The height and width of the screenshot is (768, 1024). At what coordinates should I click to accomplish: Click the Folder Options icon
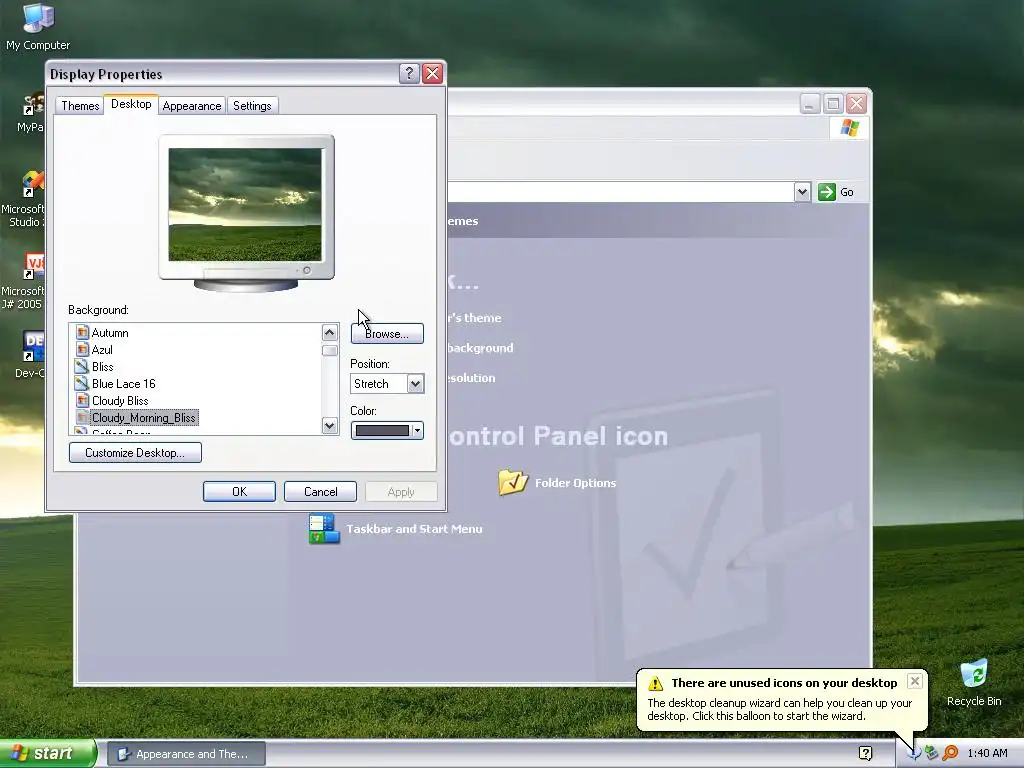pos(513,482)
